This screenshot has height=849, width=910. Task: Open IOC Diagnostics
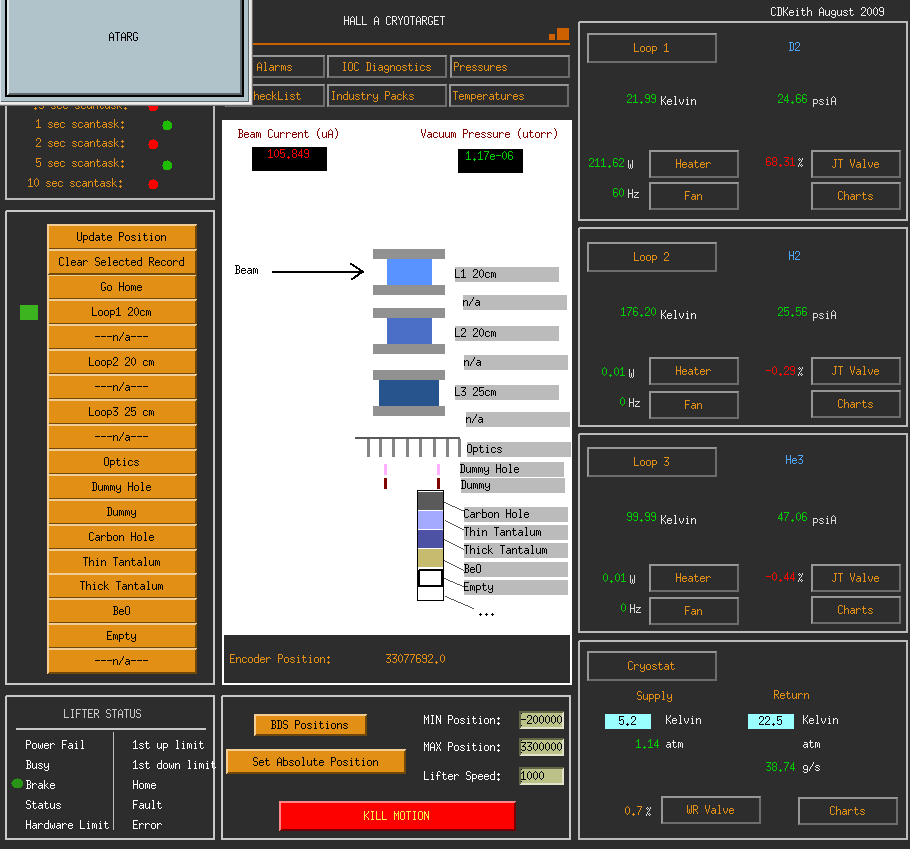387,67
